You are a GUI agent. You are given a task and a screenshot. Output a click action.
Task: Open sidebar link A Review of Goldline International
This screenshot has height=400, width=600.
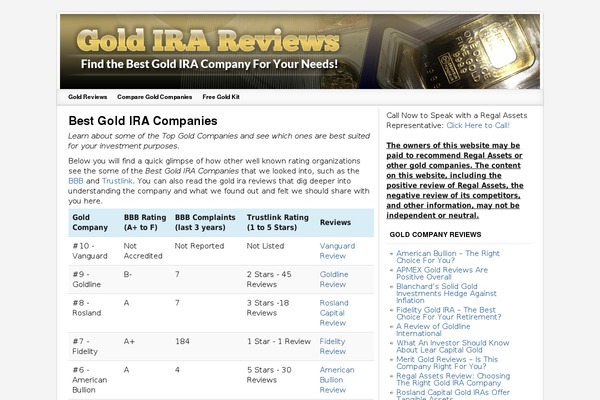pyautogui.click(x=433, y=330)
